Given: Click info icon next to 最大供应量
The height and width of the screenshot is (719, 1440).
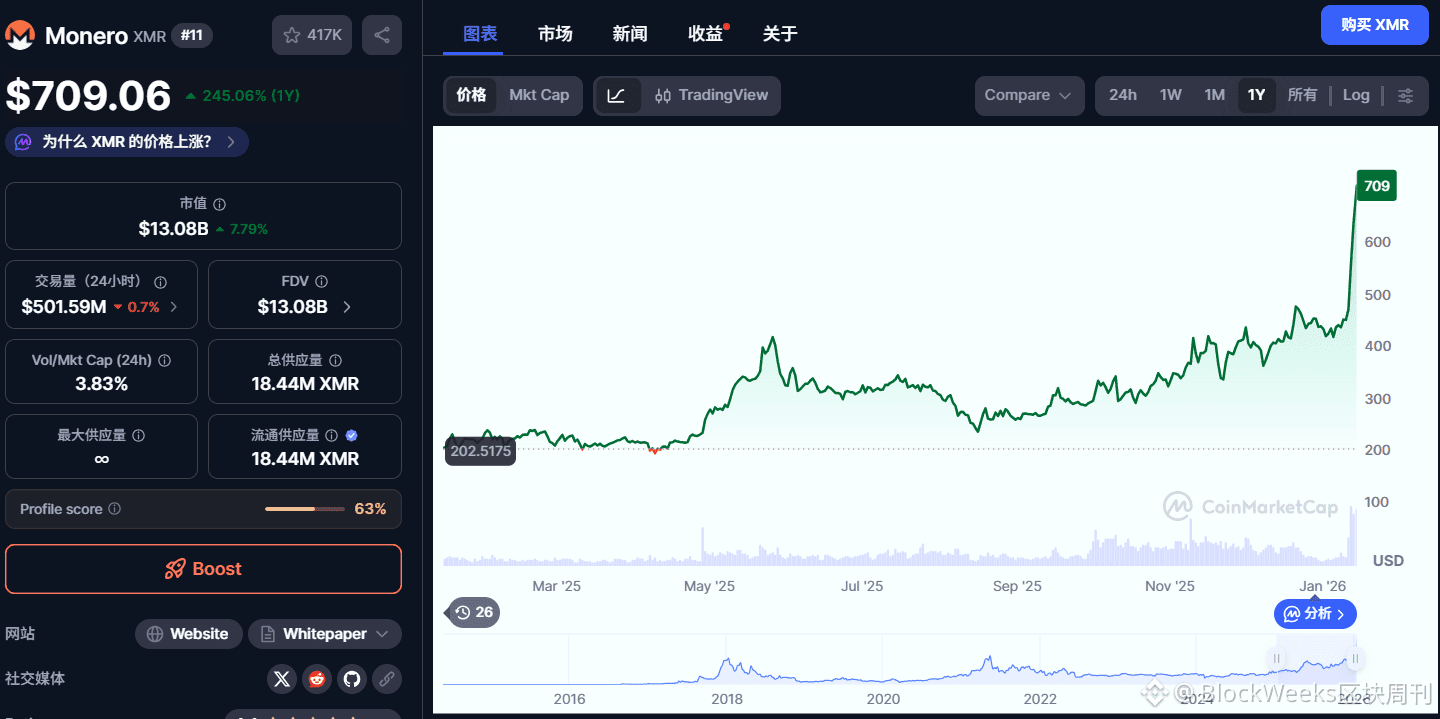Looking at the screenshot, I should (x=138, y=435).
